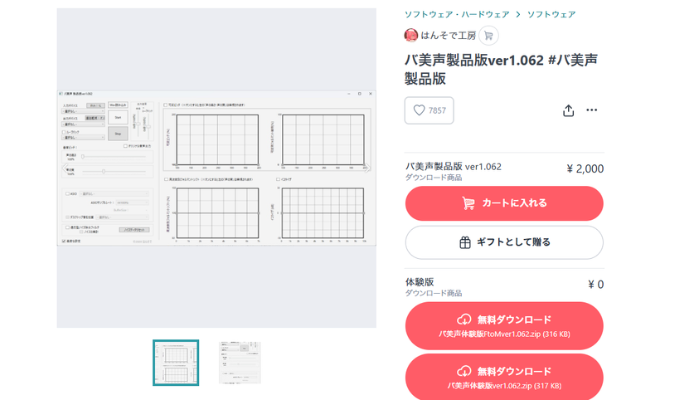Click the カートに入れる button
Screen dimensions: 700x400
(504, 203)
